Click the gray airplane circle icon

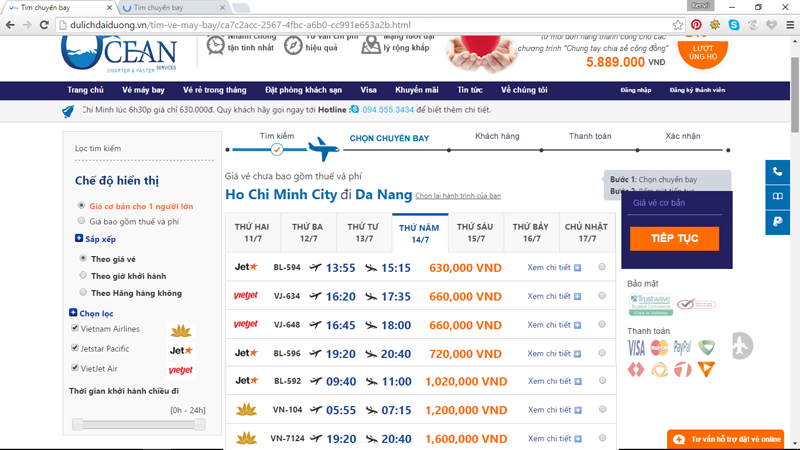point(742,346)
